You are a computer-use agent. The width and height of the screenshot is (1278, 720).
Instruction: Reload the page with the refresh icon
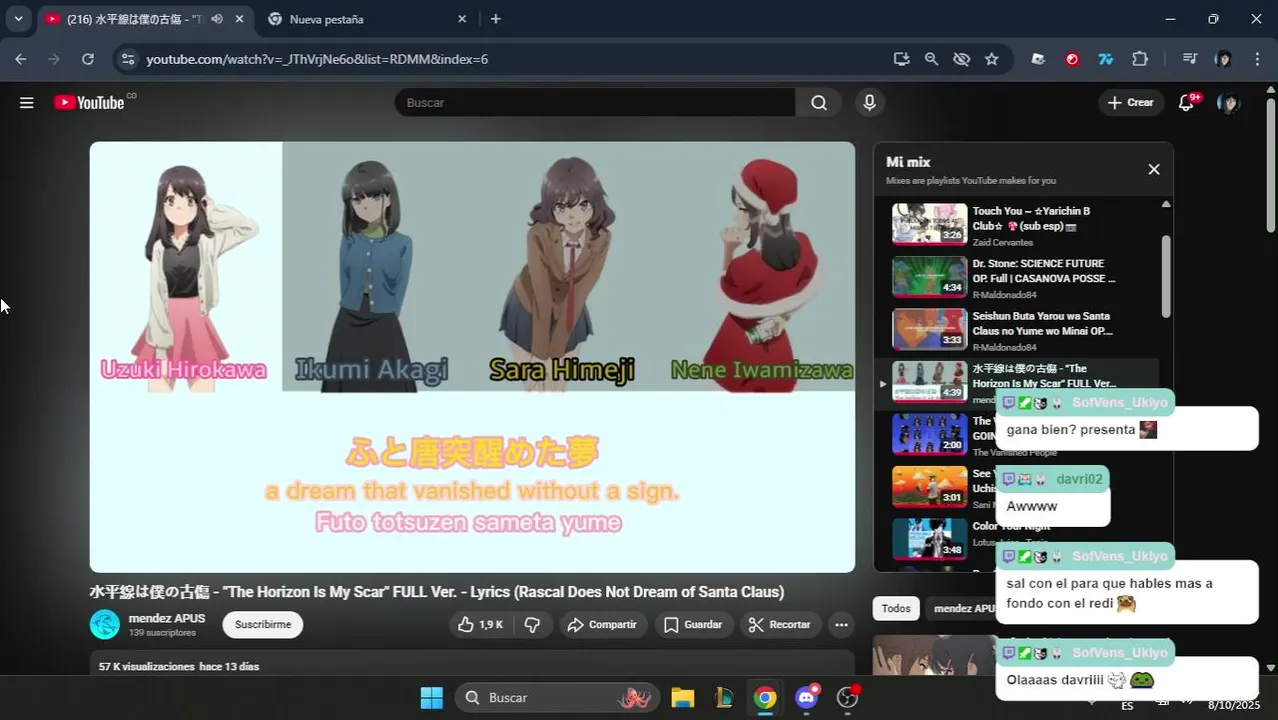(88, 59)
